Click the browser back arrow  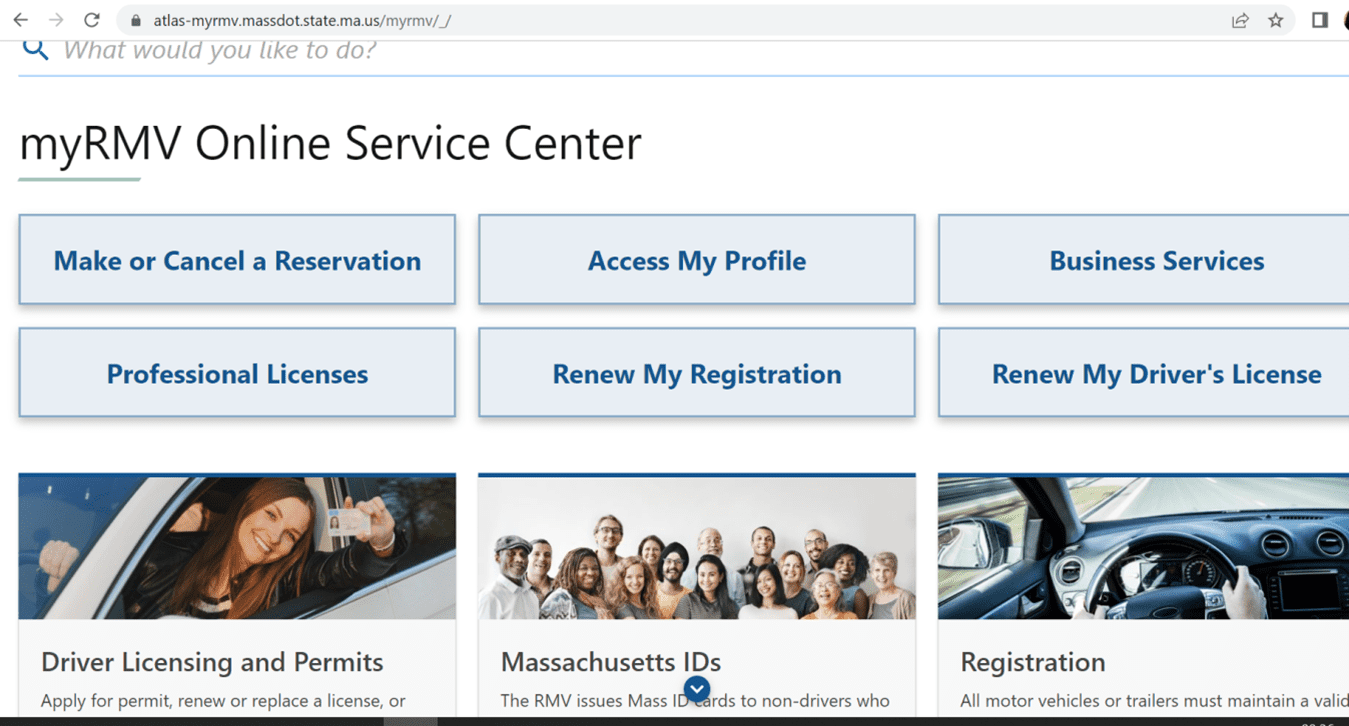pyautogui.click(x=22, y=18)
